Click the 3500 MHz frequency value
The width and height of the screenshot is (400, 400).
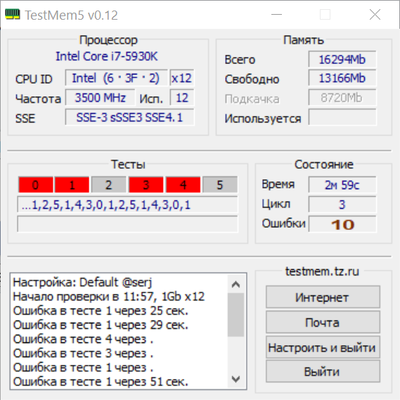point(100,98)
